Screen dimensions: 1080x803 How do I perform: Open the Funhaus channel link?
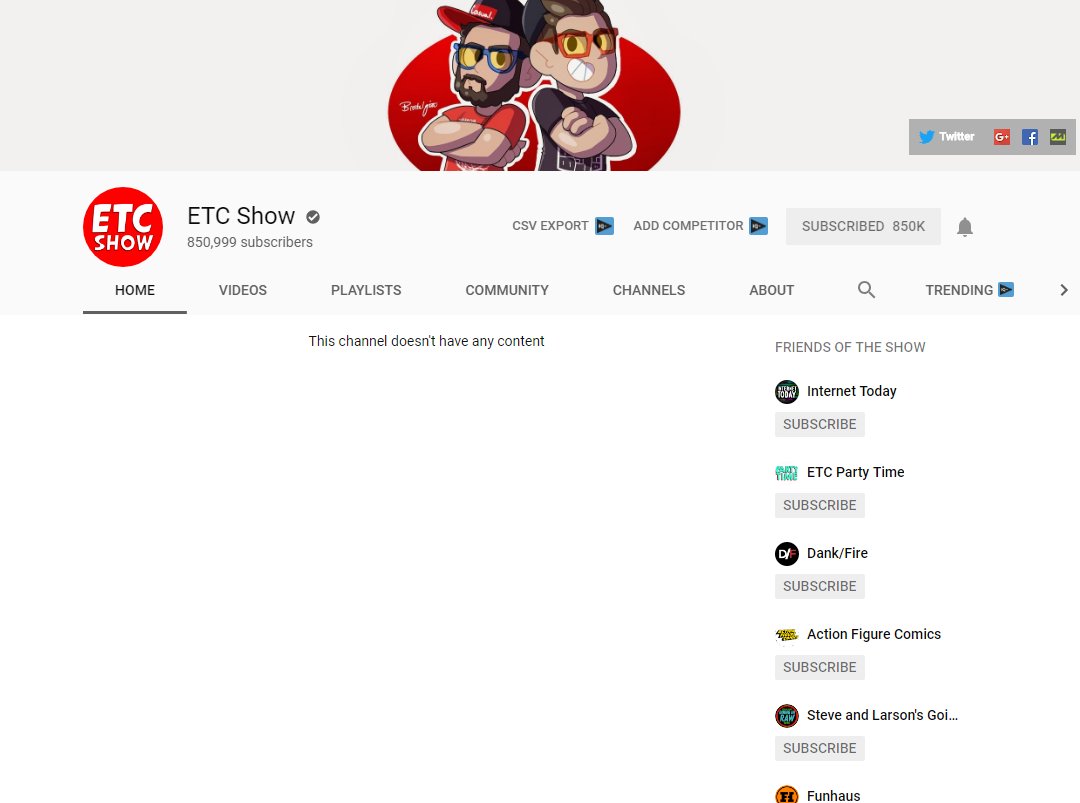(833, 795)
